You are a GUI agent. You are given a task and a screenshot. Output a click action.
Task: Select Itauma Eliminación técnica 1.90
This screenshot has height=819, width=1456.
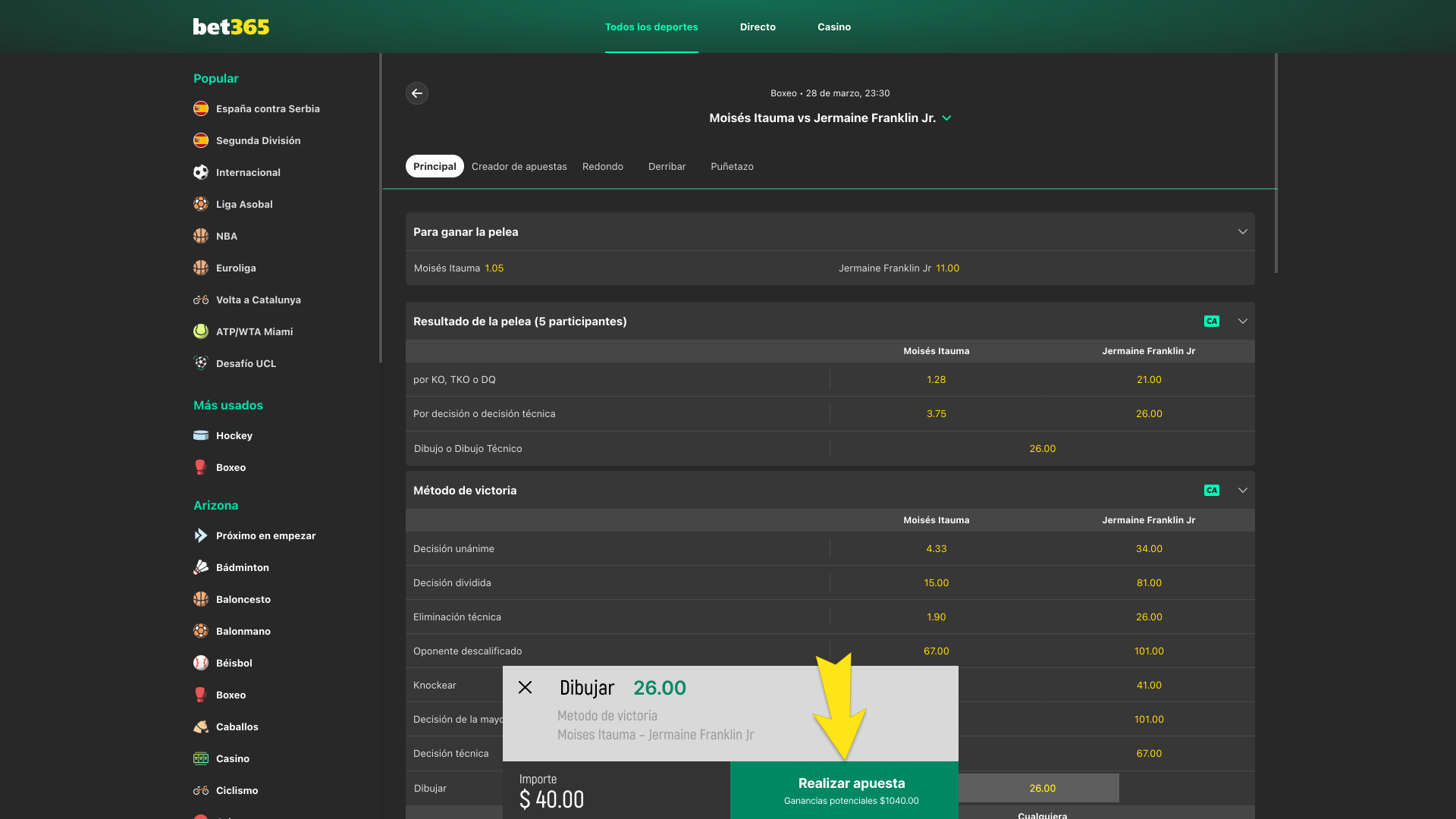[937, 617]
